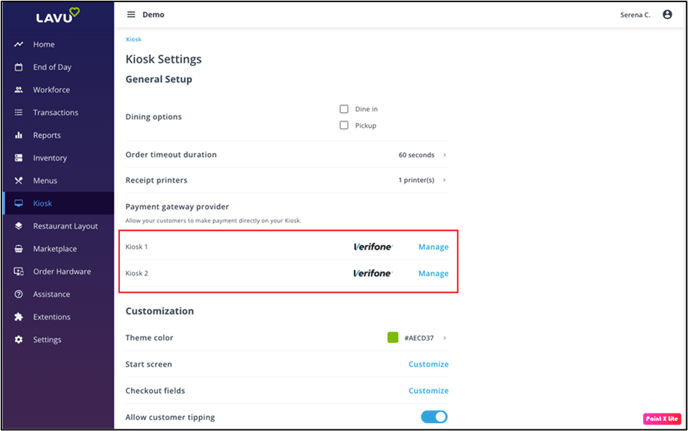This screenshot has height=431, width=688.
Task: Go to Transactions in the sidebar menu
Action: [56, 113]
